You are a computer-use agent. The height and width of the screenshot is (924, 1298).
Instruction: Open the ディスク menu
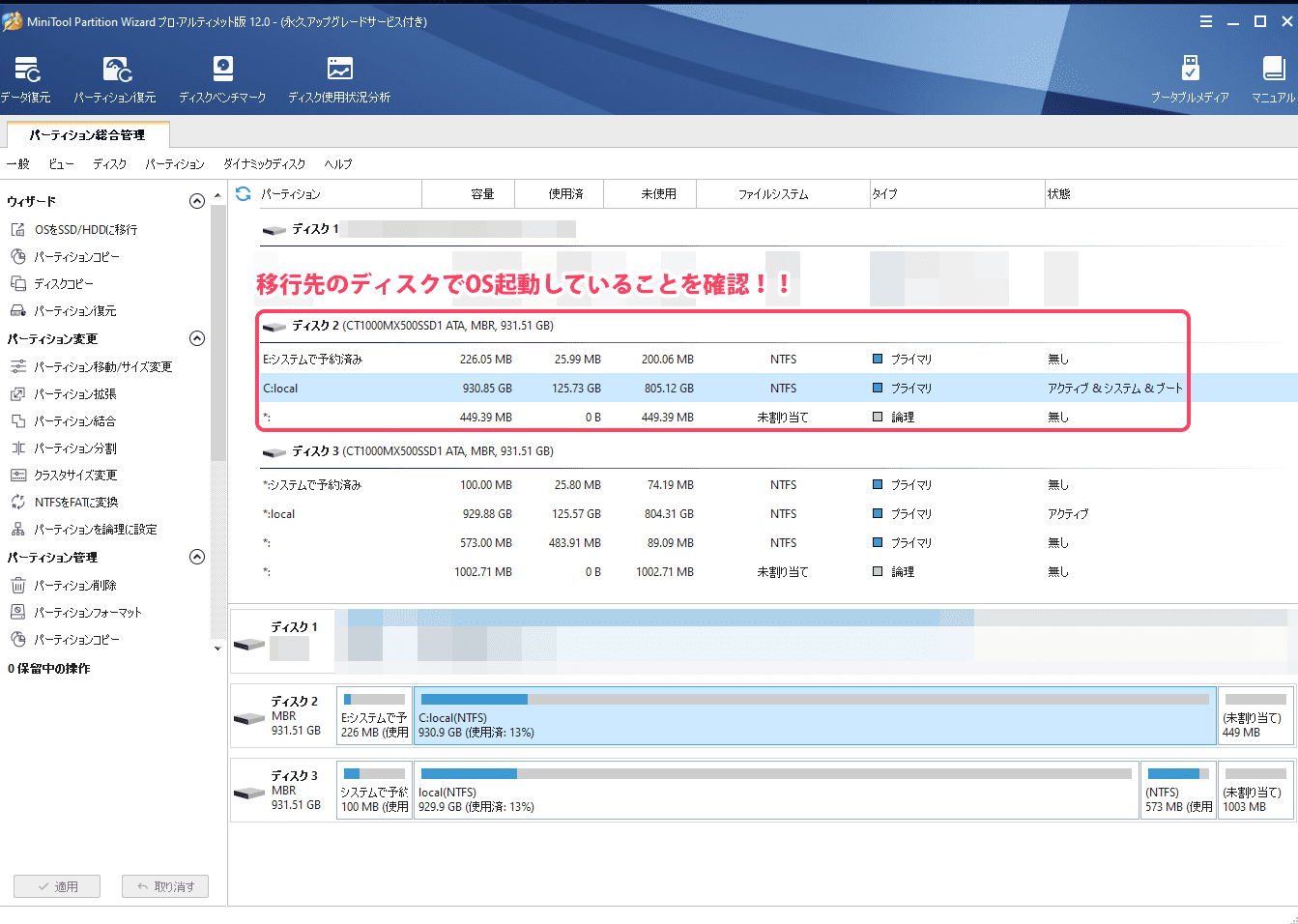[x=110, y=164]
